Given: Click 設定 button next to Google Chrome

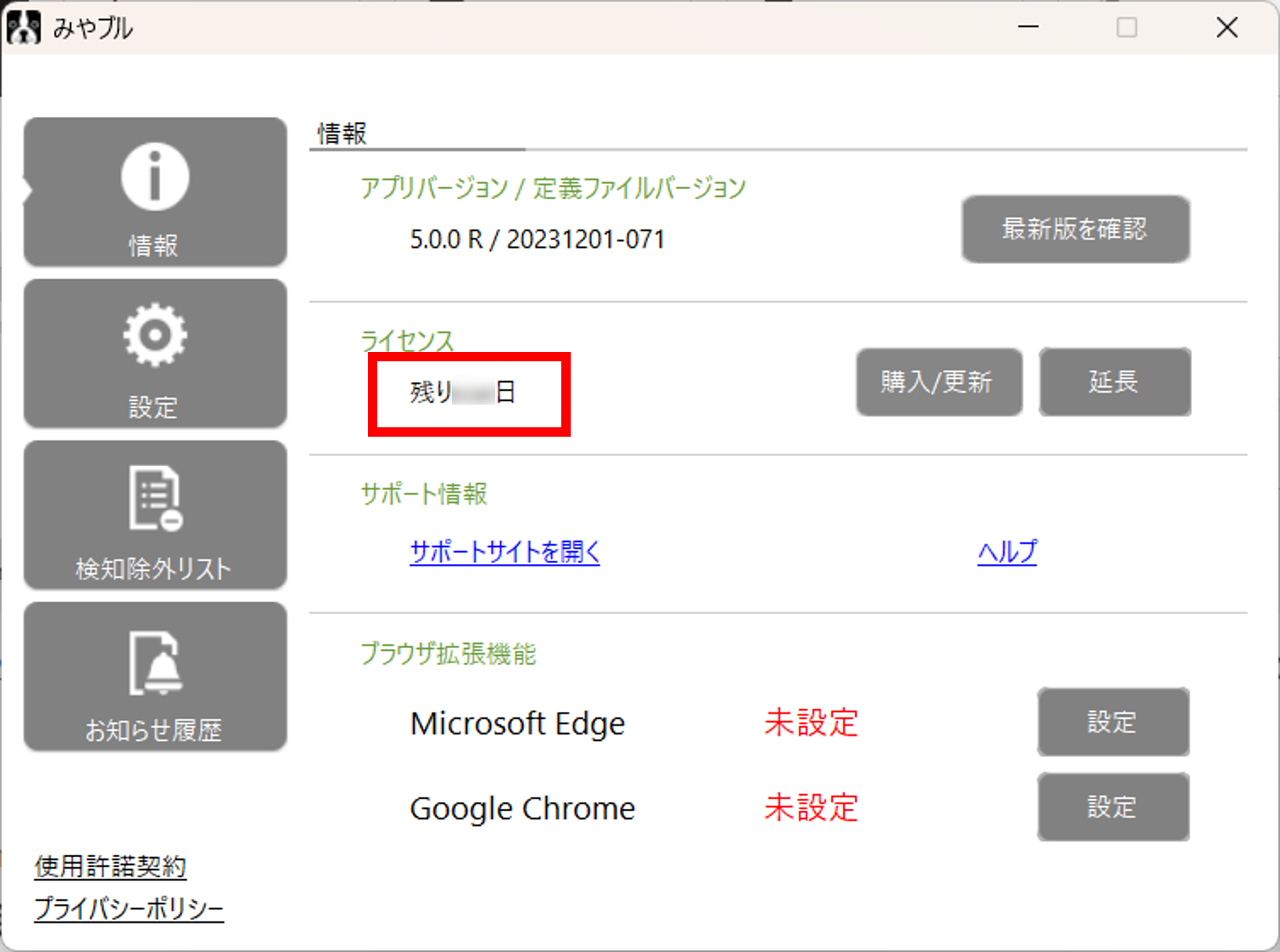Looking at the screenshot, I should pyautogui.click(x=1112, y=807).
